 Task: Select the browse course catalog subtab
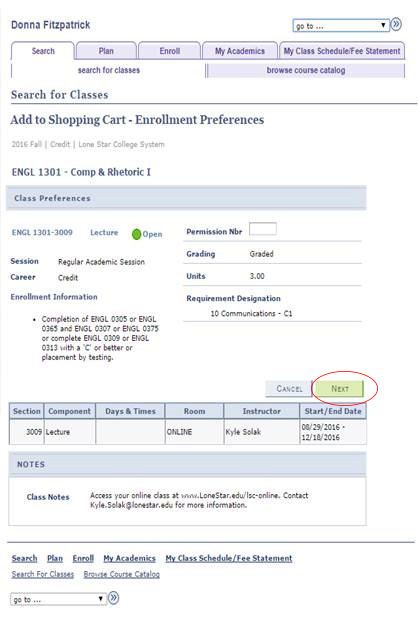tap(306, 70)
